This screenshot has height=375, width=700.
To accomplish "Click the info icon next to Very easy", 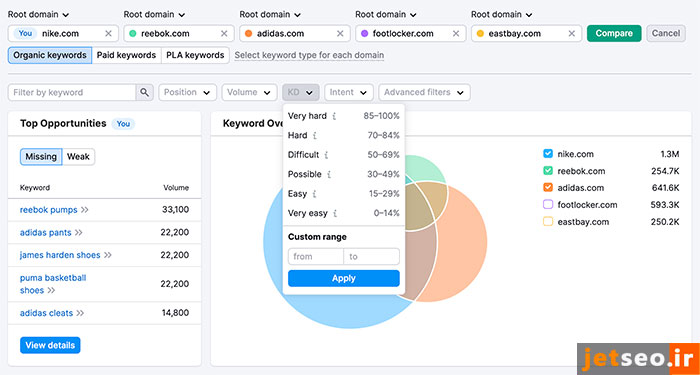I will pyautogui.click(x=335, y=213).
